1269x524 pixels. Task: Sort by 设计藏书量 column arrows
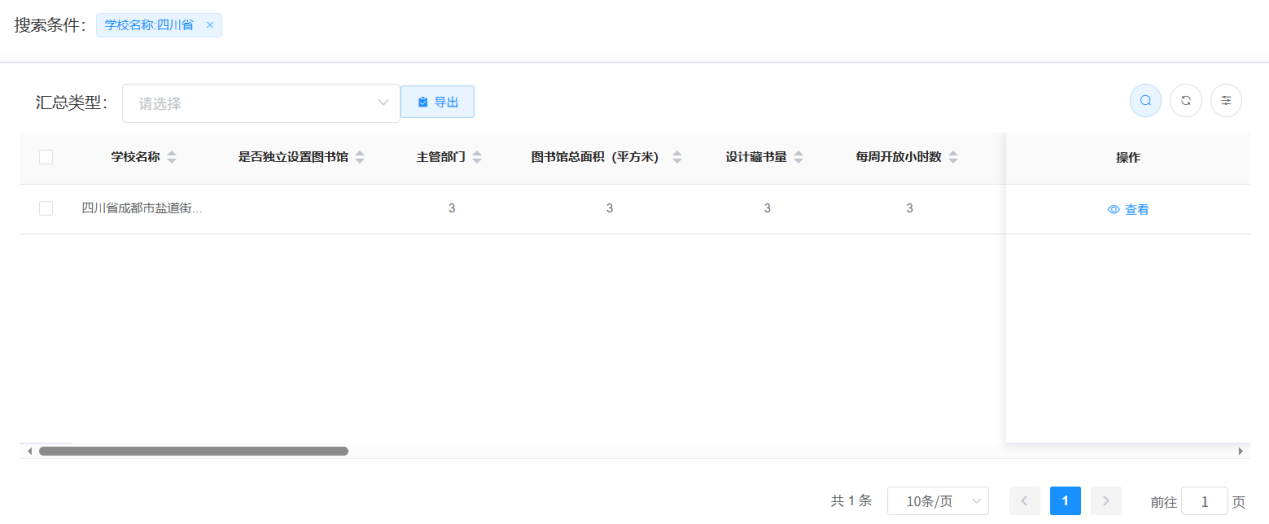(798, 158)
